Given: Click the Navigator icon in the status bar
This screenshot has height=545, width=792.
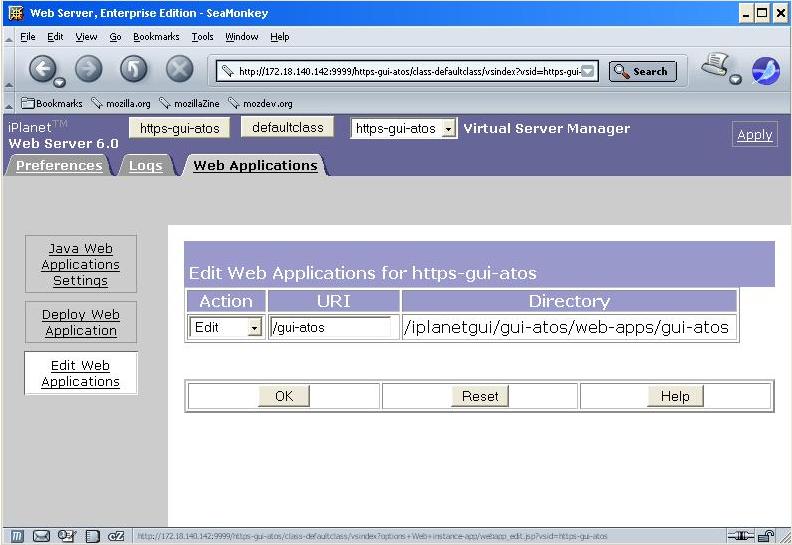Looking at the screenshot, I should point(17,536).
